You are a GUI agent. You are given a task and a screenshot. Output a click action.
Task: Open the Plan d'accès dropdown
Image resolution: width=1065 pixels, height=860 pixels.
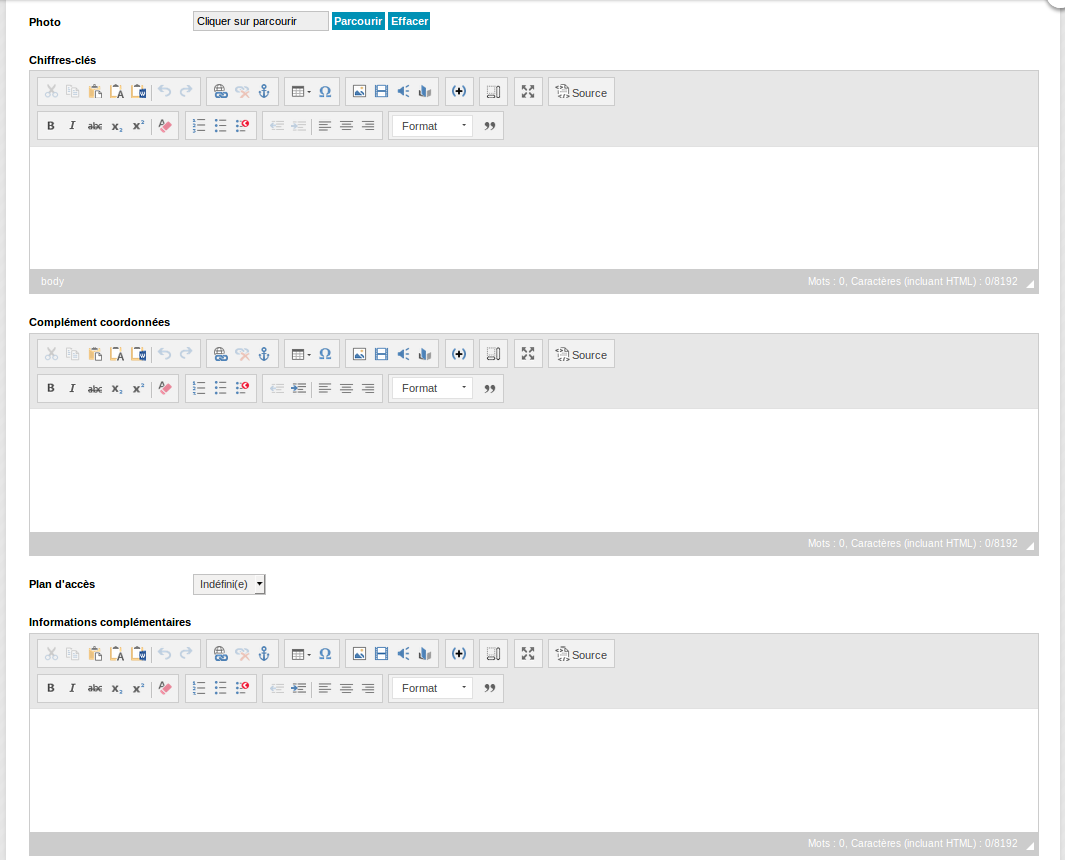click(x=229, y=584)
